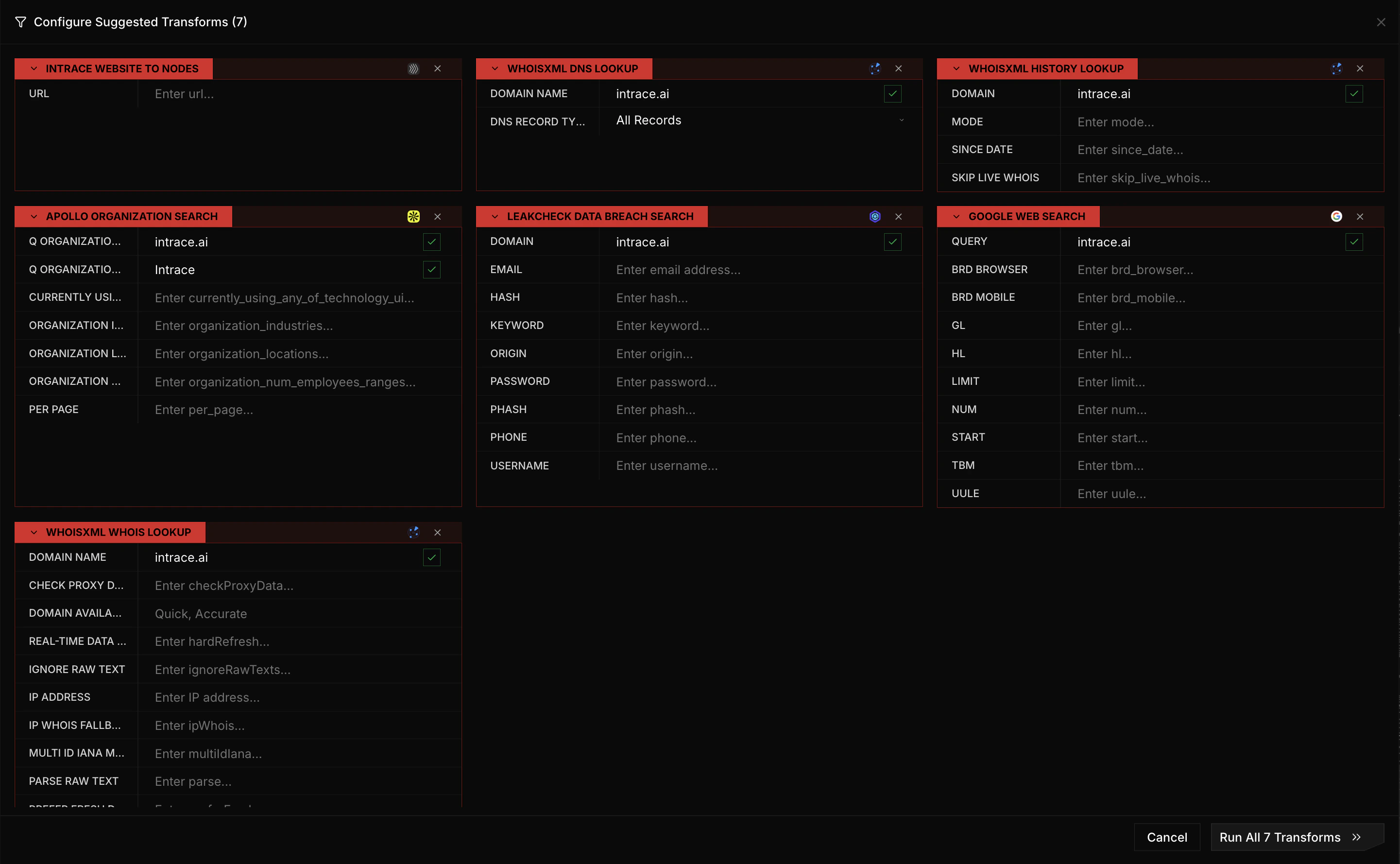Screen dimensions: 1400x864
Task: Collapse the Intrace Website to Nodes section
Action: (x=34, y=69)
